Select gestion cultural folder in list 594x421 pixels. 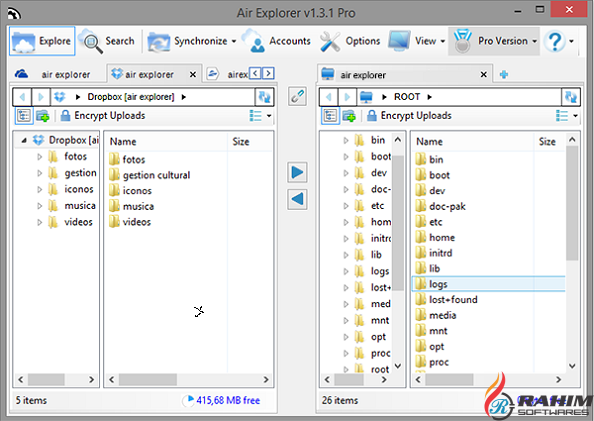149,175
